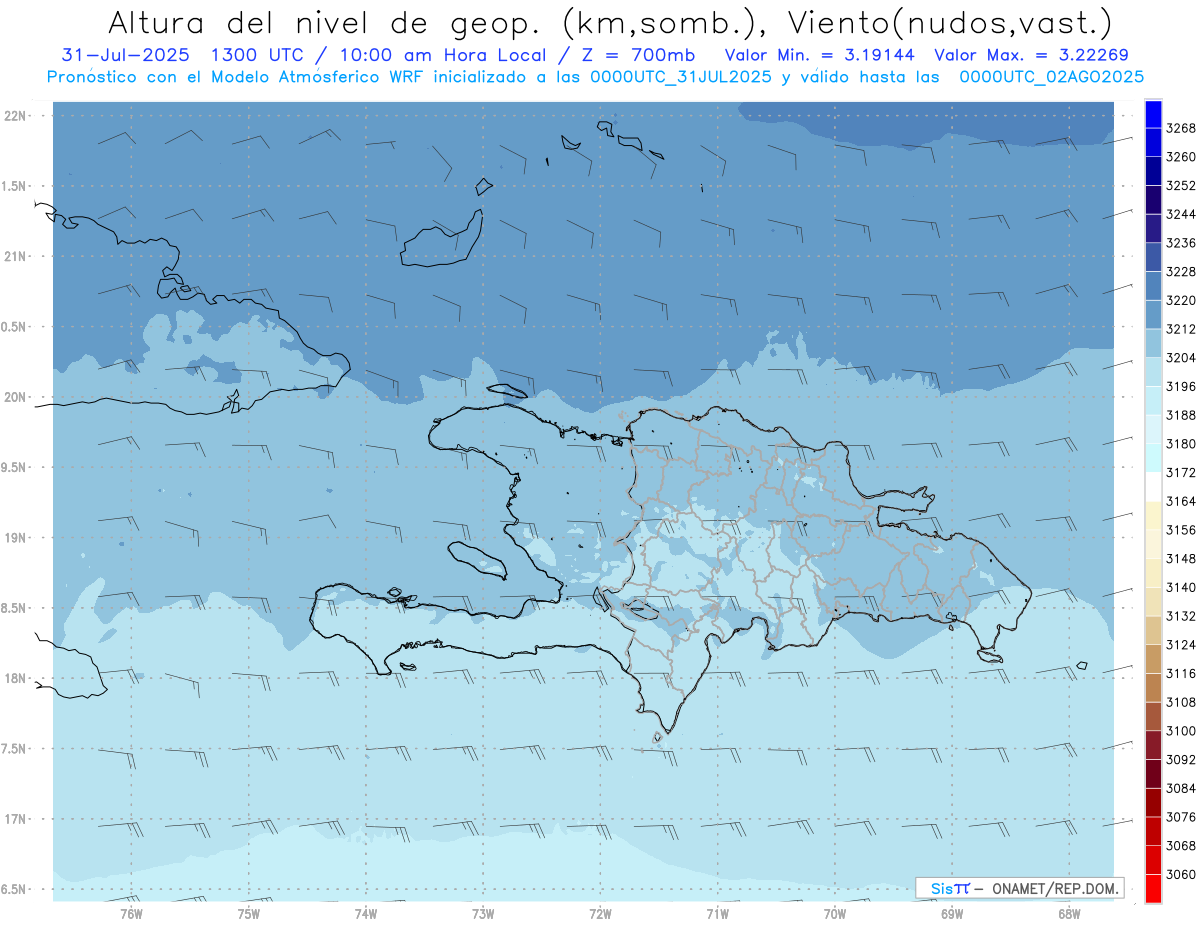Click the '71W' longitude label
The image size is (1200, 927).
717,912
